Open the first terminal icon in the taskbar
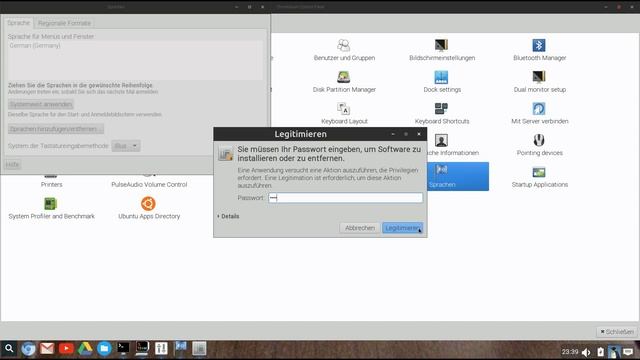 tap(123, 348)
